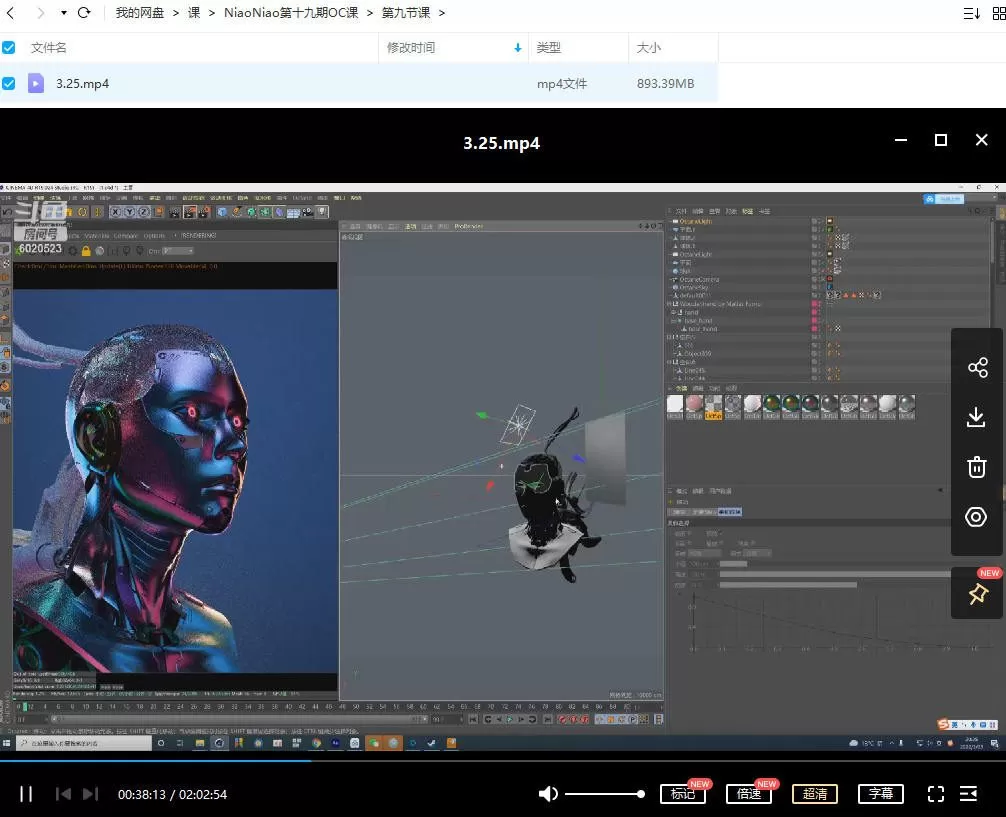Expand the navigation history dropdown arrow
This screenshot has height=817, width=1006.
[x=64, y=13]
